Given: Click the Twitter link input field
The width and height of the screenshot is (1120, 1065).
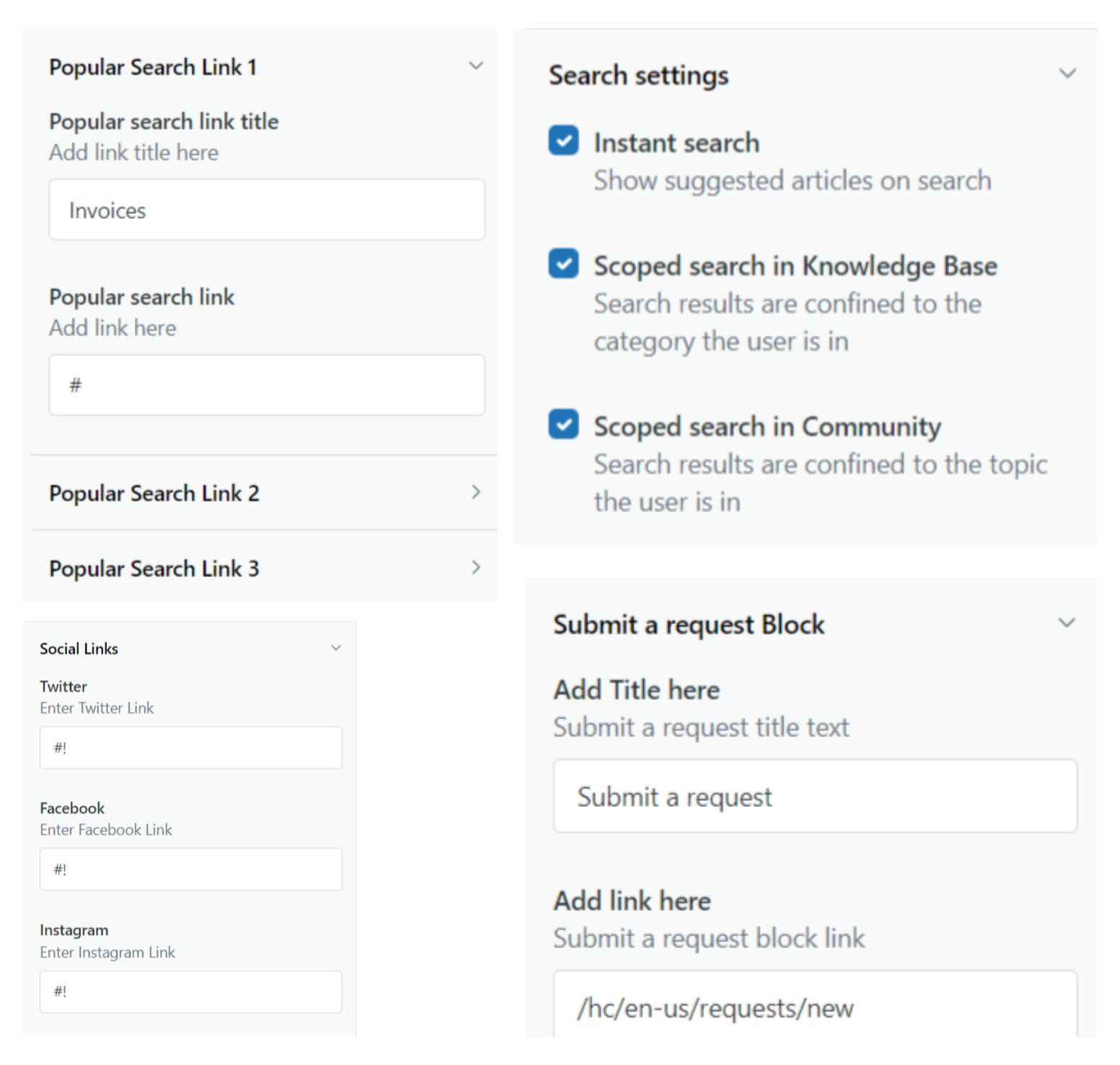Looking at the screenshot, I should tap(191, 748).
